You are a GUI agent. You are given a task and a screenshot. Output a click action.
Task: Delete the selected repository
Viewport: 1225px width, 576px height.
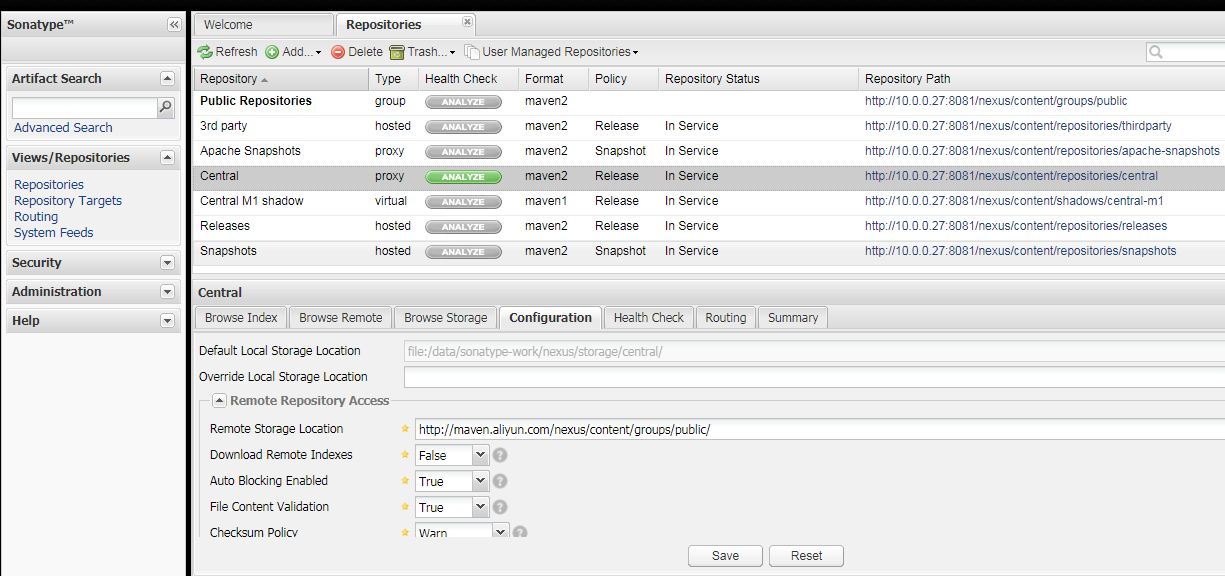357,52
